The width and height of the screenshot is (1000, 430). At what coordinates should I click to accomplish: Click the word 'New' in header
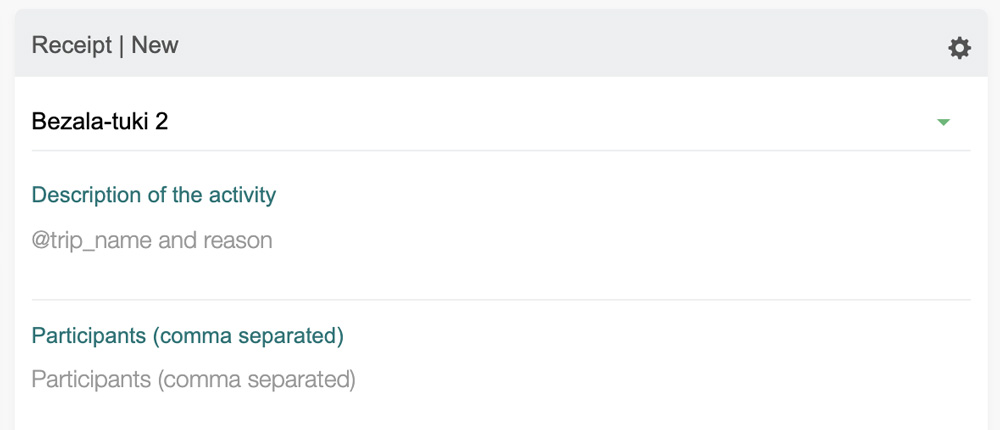[155, 46]
